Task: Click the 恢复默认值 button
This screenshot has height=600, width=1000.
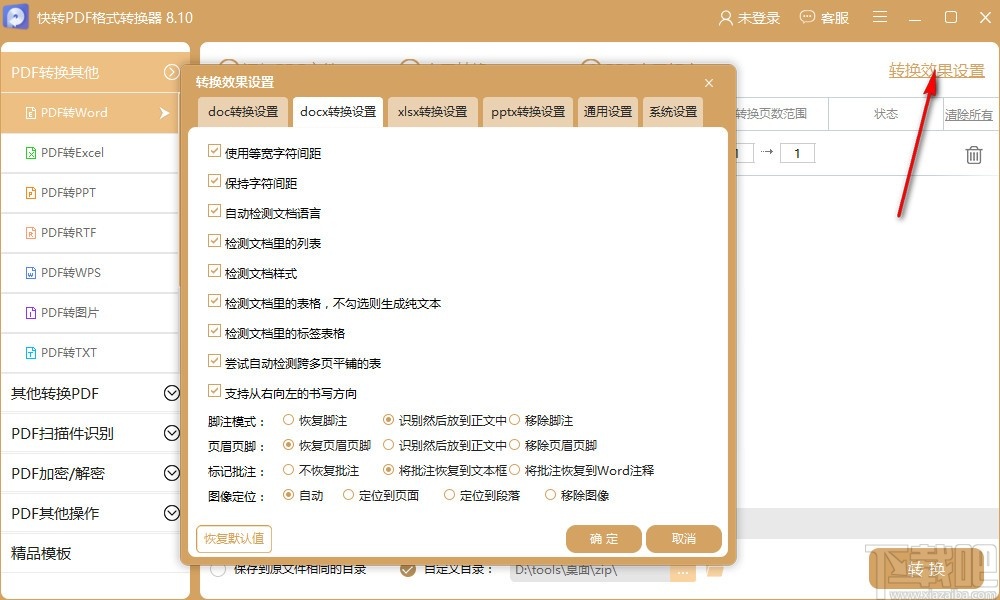Action: click(x=233, y=538)
